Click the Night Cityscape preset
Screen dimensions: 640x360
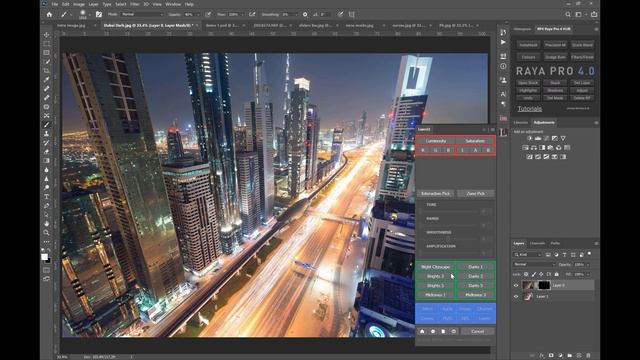tap(435, 267)
